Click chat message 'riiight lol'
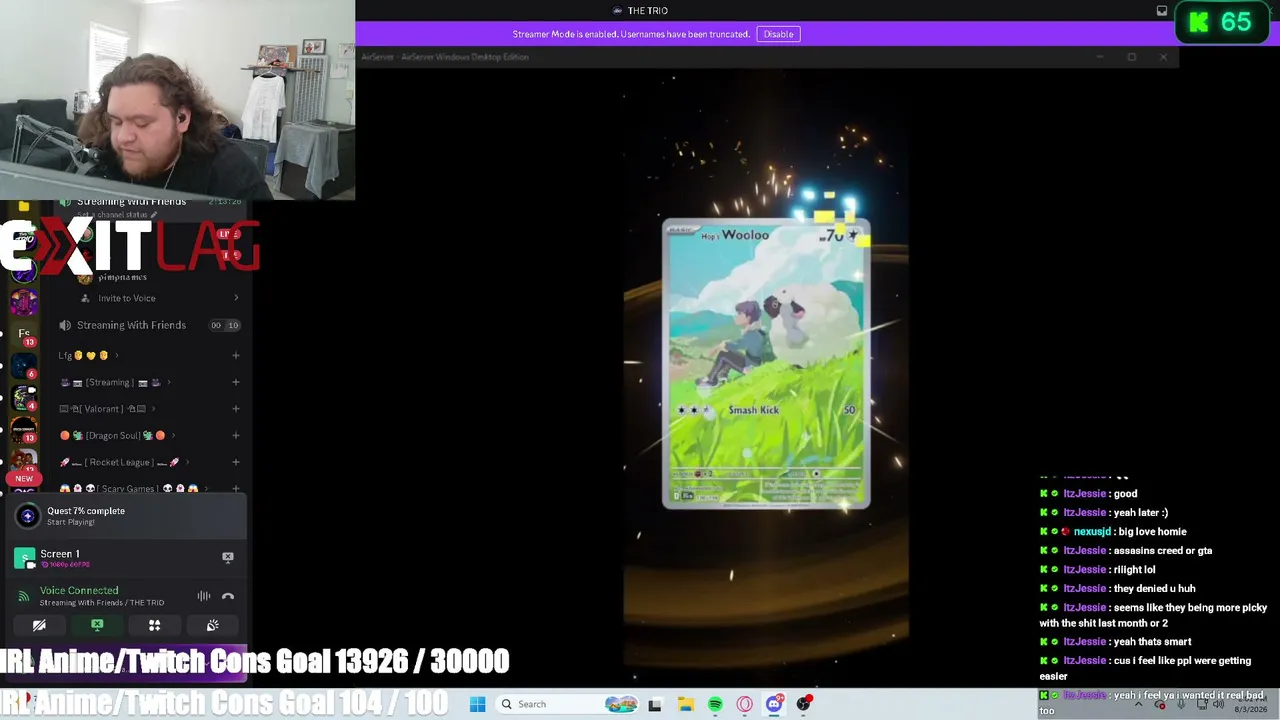Viewport: 1280px width, 720px height. click(1134, 570)
